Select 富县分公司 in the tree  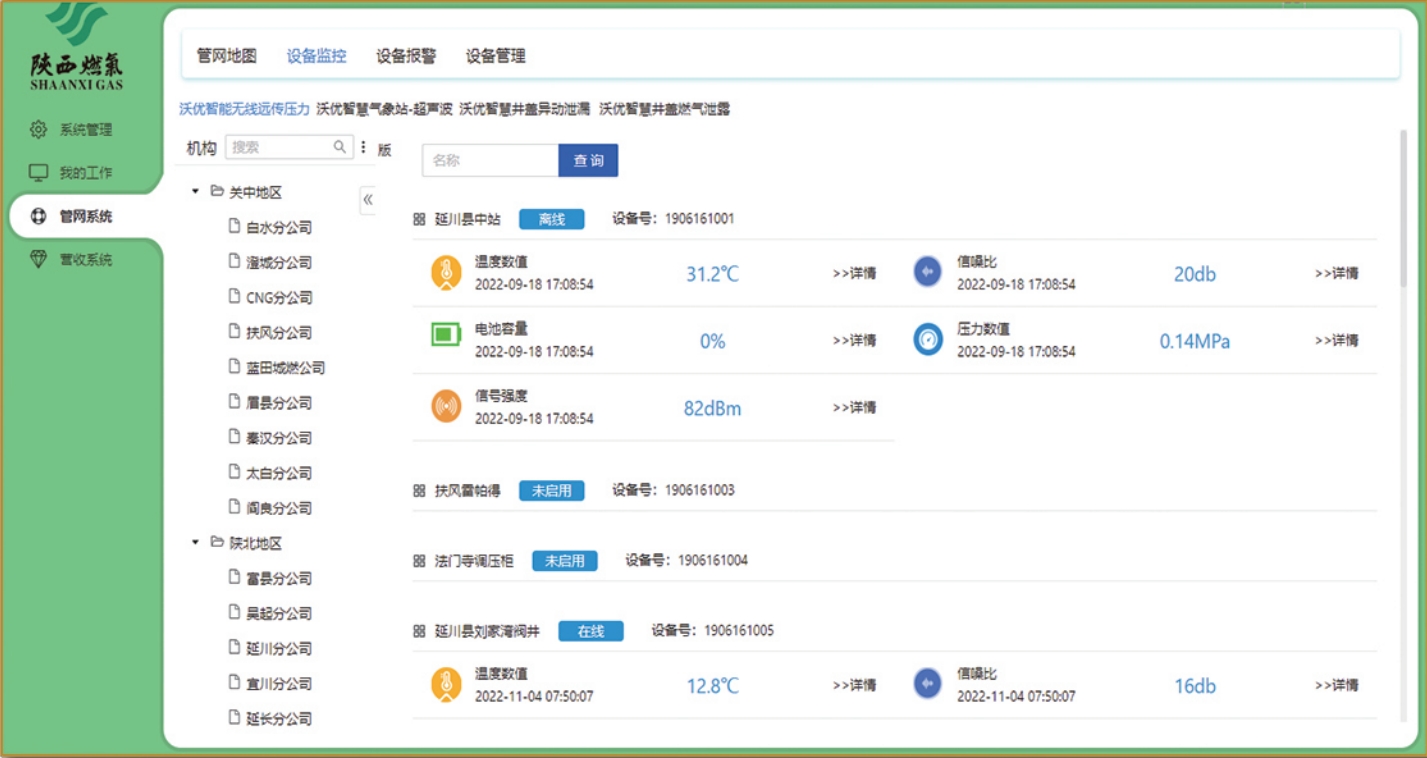point(279,579)
